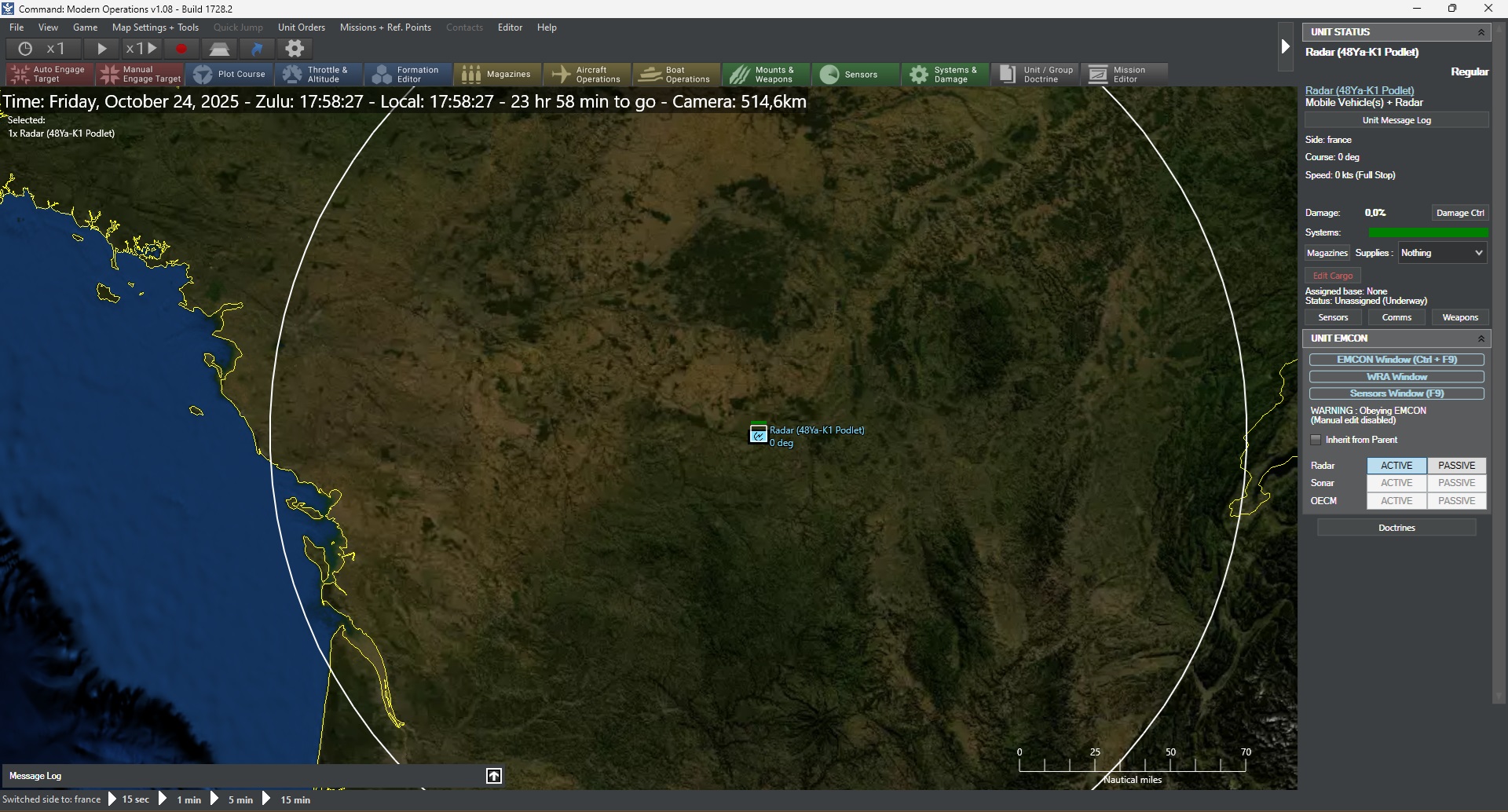
Task: Collapse the UNIT STATUS panel
Action: 1481,32
